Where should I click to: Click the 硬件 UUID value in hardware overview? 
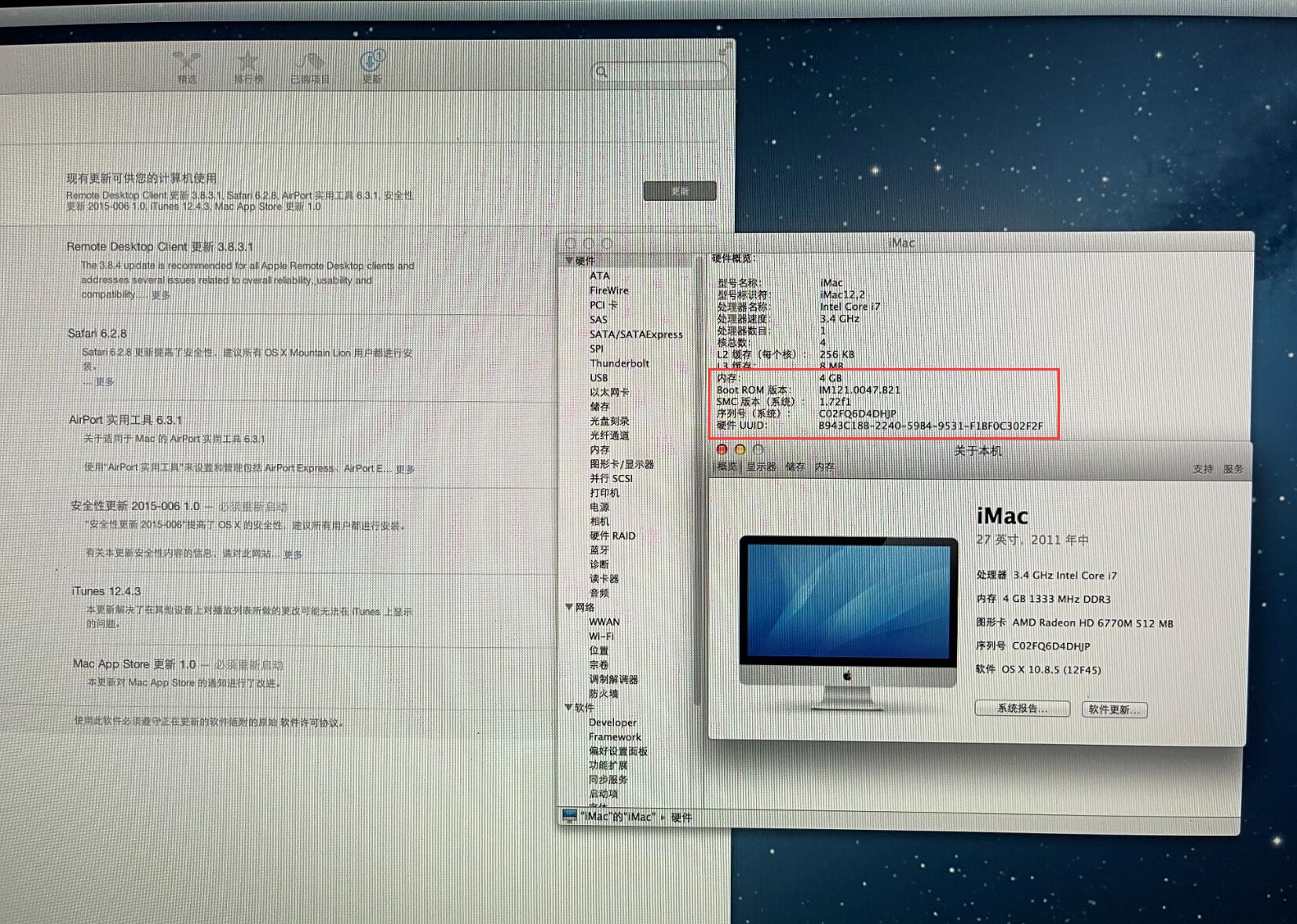tap(930, 425)
